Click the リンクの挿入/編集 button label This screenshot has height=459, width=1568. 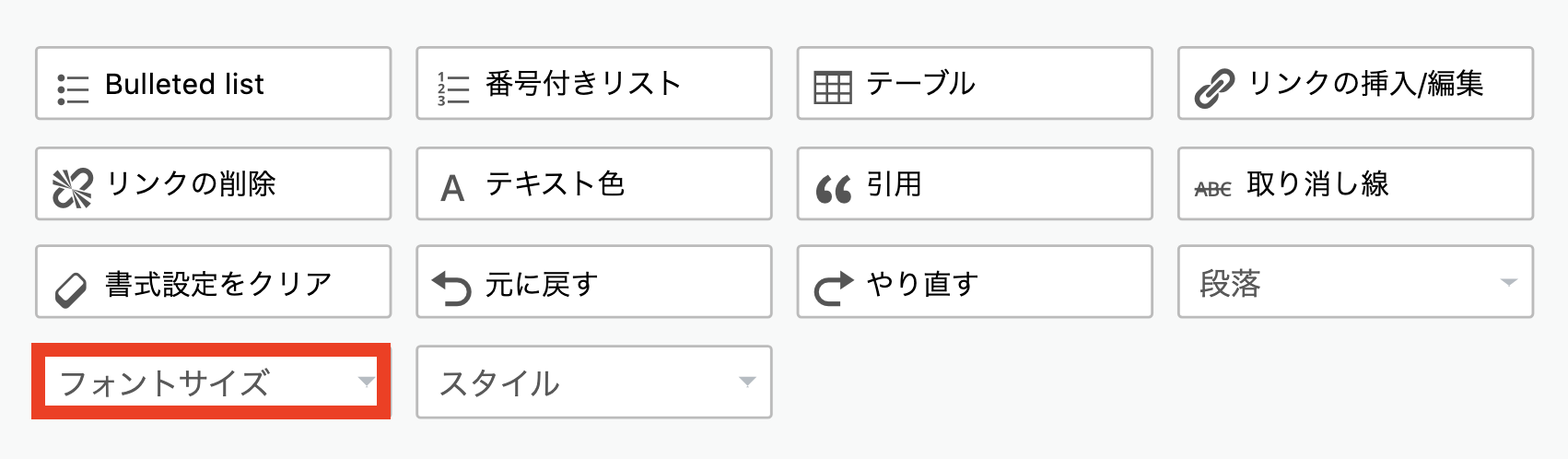pyautogui.click(x=1365, y=84)
